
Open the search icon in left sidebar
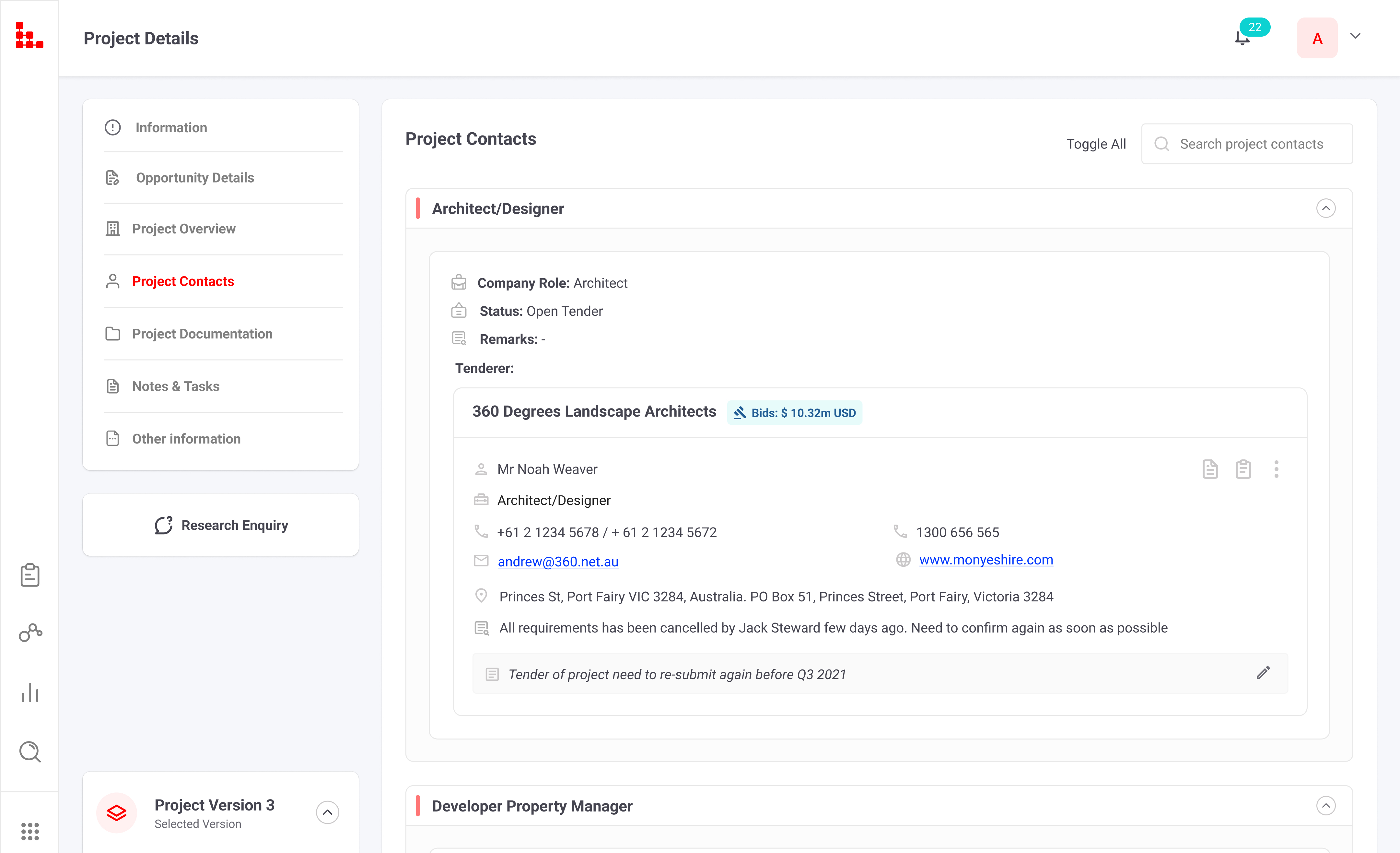30,752
